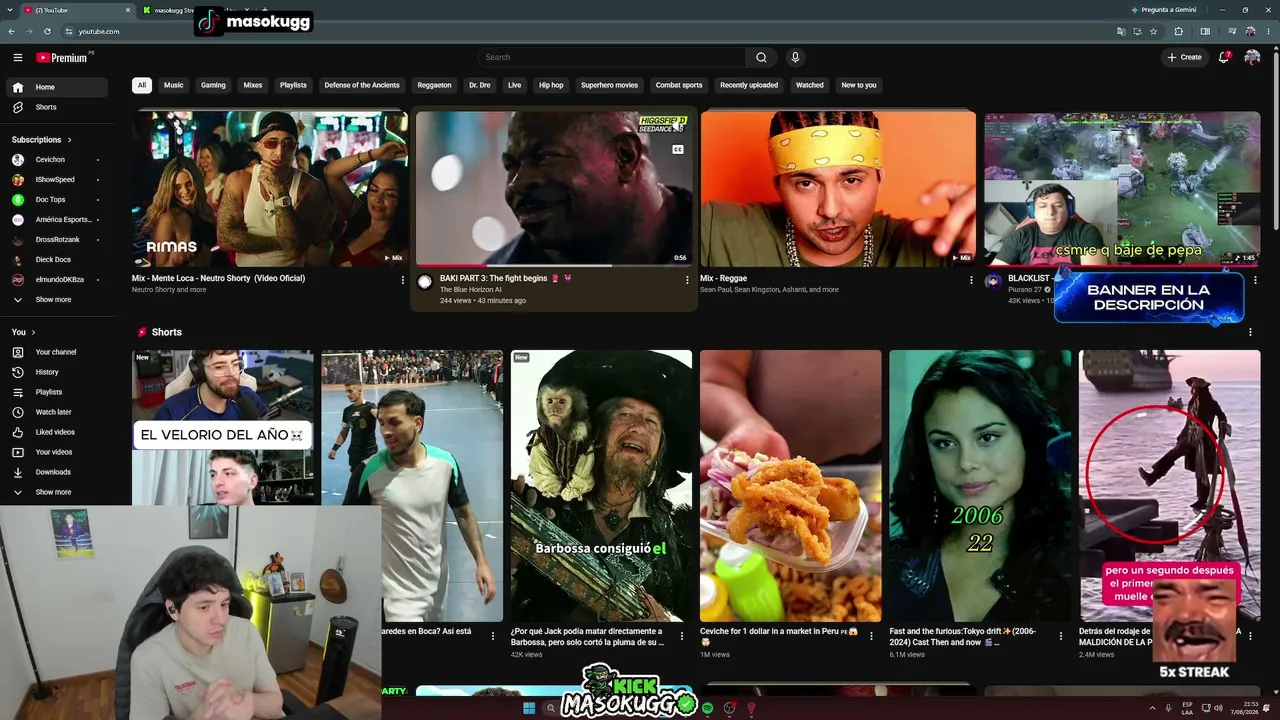Open options for Ceviche for 1 dollar short
The height and width of the screenshot is (720, 1280).
pyautogui.click(x=871, y=635)
